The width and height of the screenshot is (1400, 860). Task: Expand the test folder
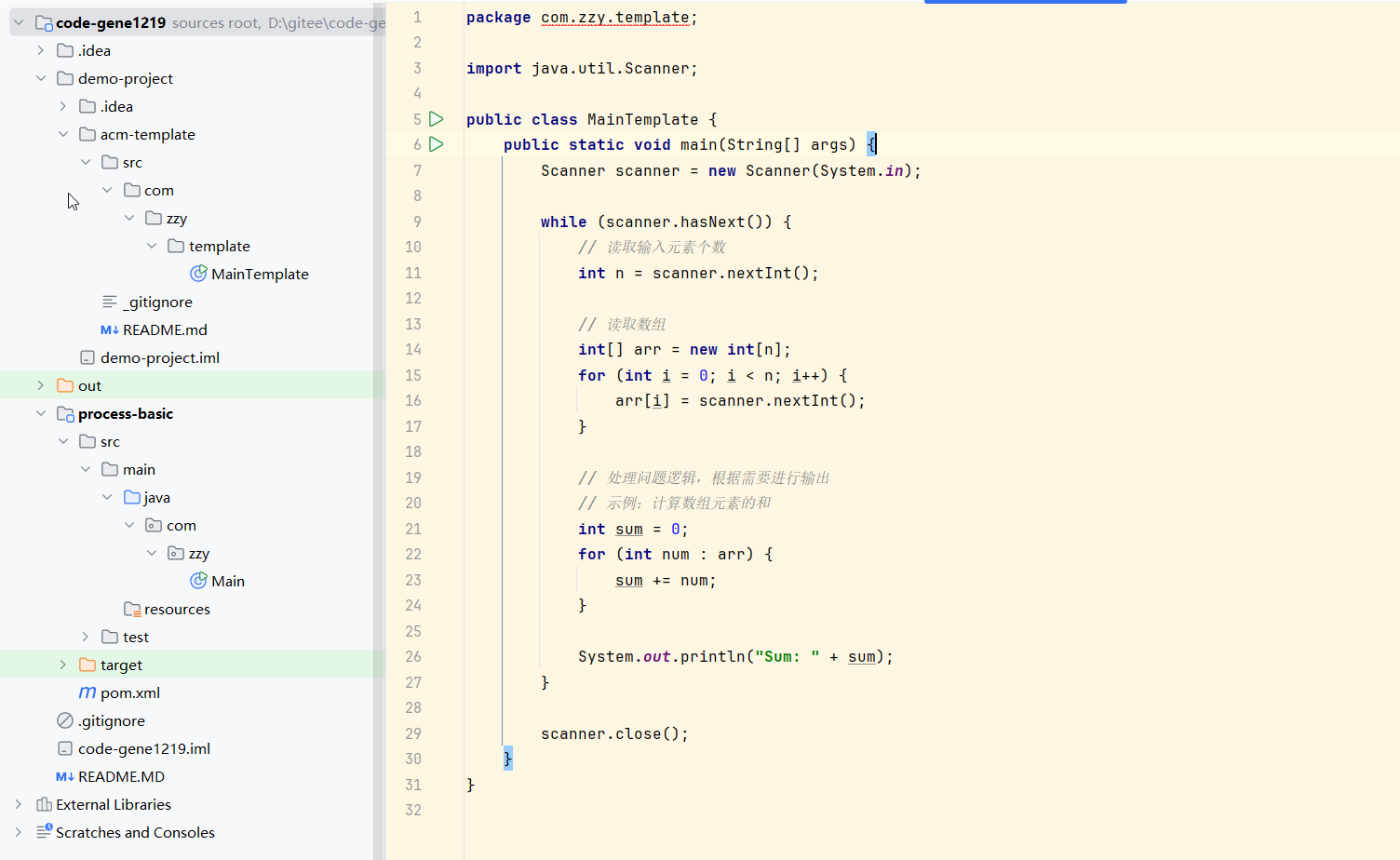(x=86, y=637)
